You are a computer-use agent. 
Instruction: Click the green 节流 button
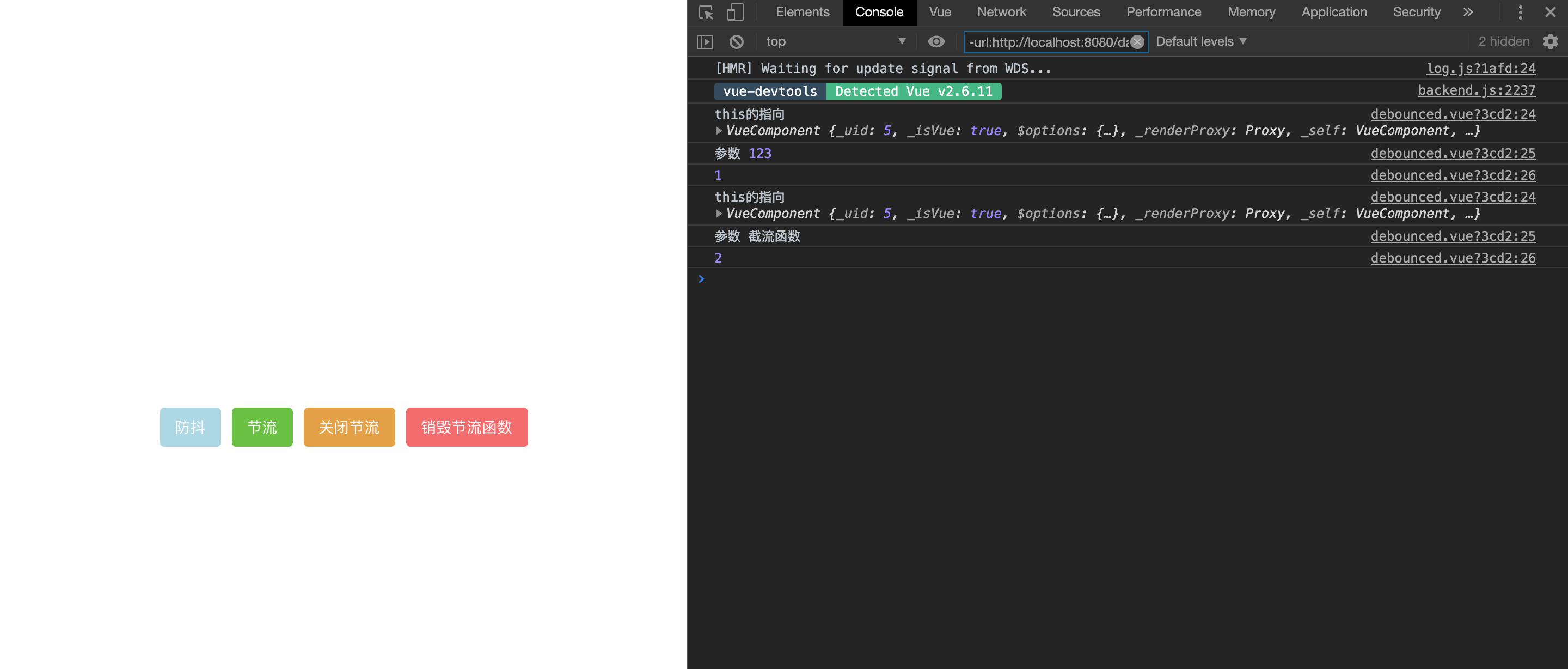[262, 427]
